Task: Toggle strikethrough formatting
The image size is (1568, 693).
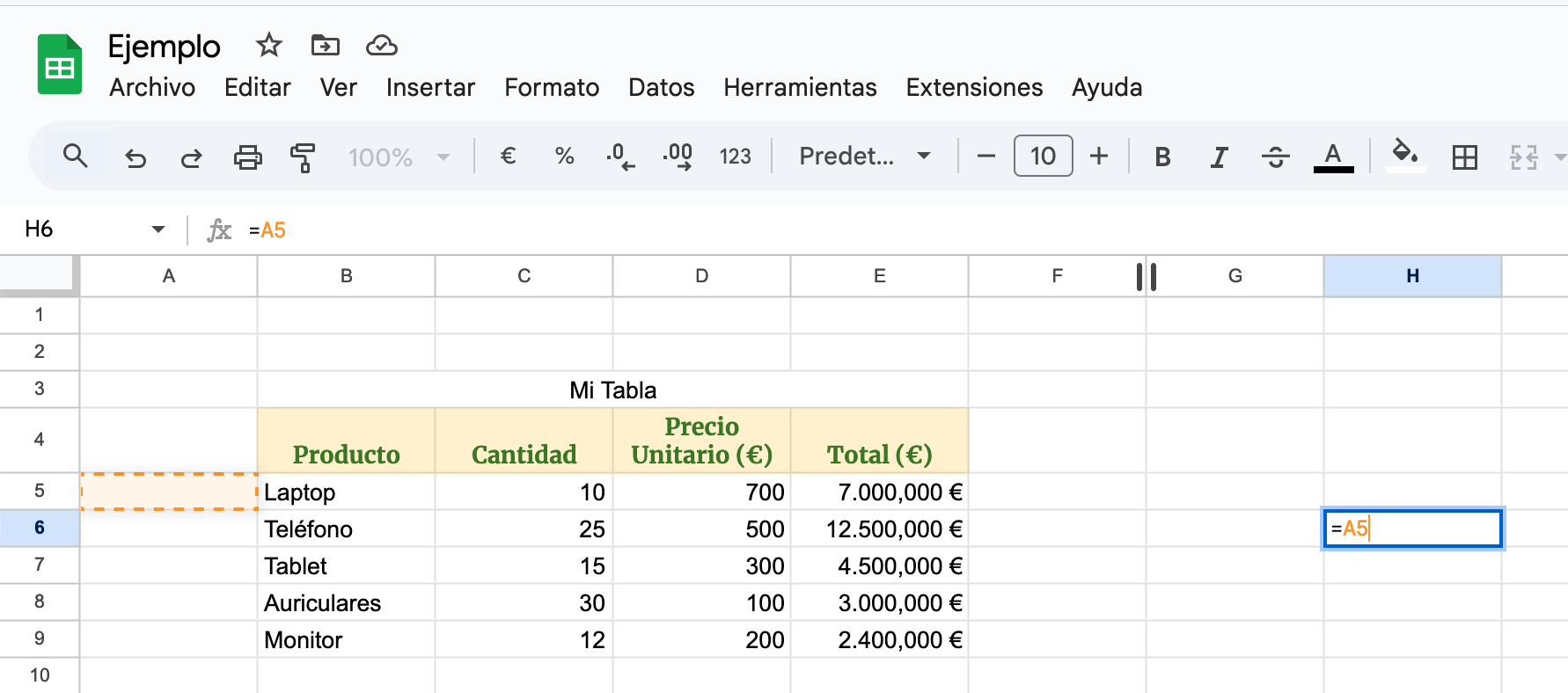Action: pyautogui.click(x=1275, y=157)
